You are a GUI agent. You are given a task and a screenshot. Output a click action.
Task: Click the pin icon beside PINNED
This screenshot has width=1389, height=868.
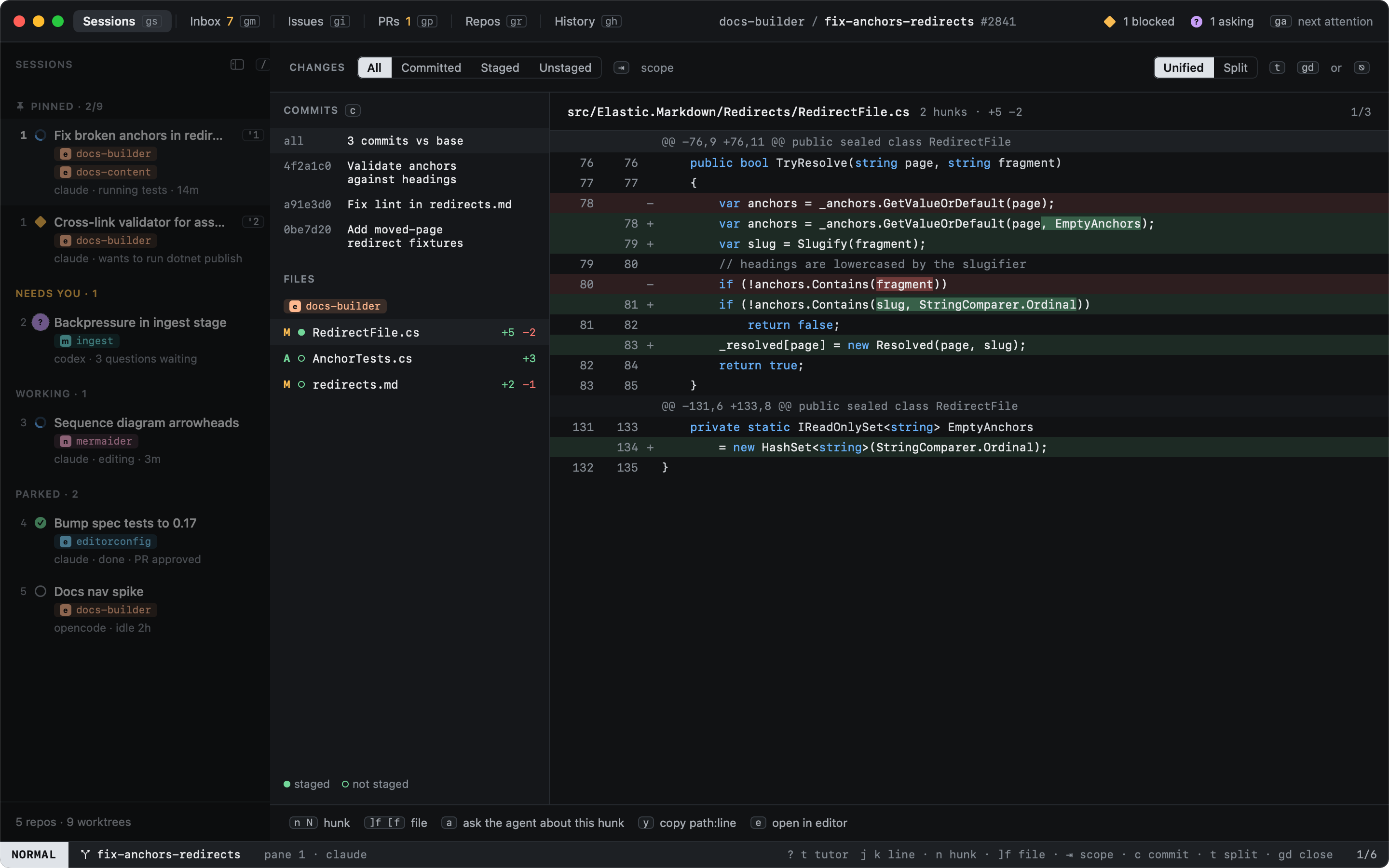[20, 106]
